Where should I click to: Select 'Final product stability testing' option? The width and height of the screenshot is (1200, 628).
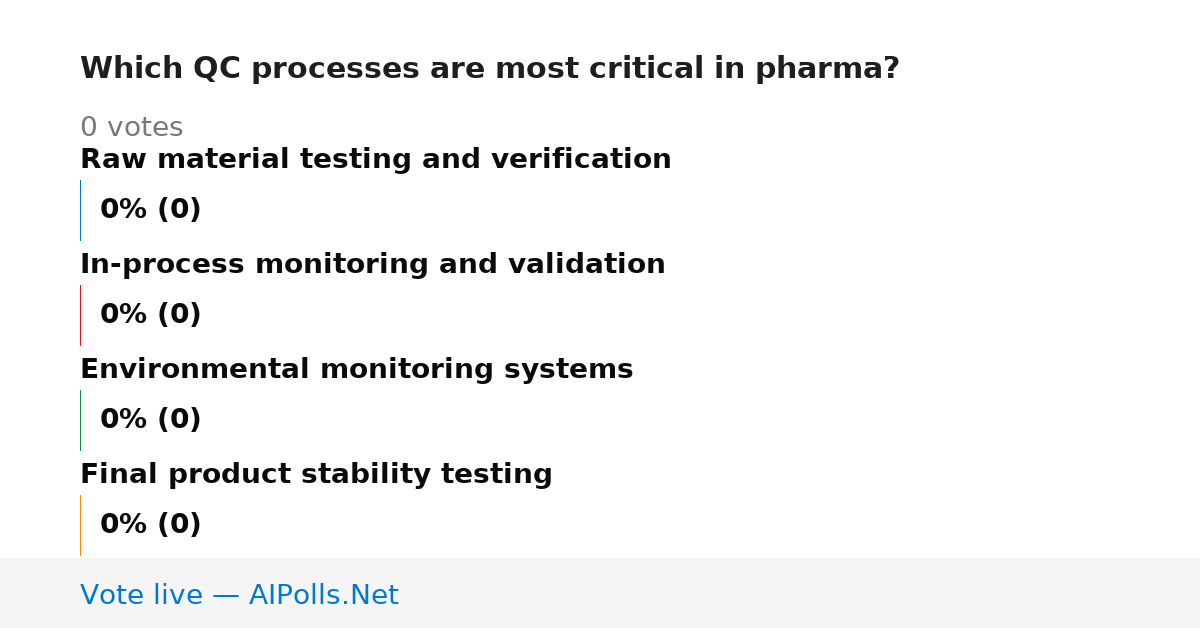(316, 475)
